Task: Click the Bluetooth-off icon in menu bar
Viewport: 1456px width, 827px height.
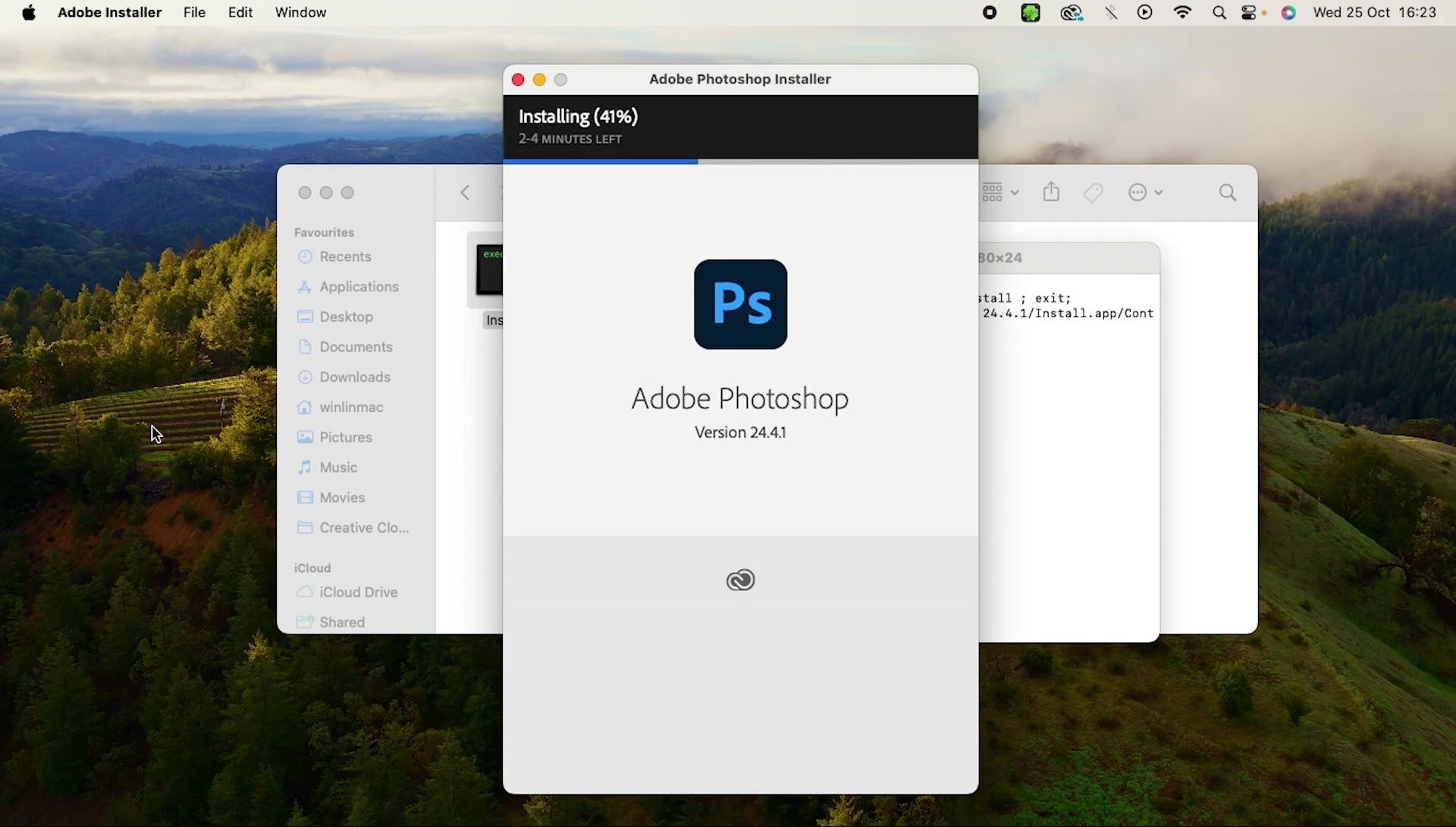Action: point(1110,12)
